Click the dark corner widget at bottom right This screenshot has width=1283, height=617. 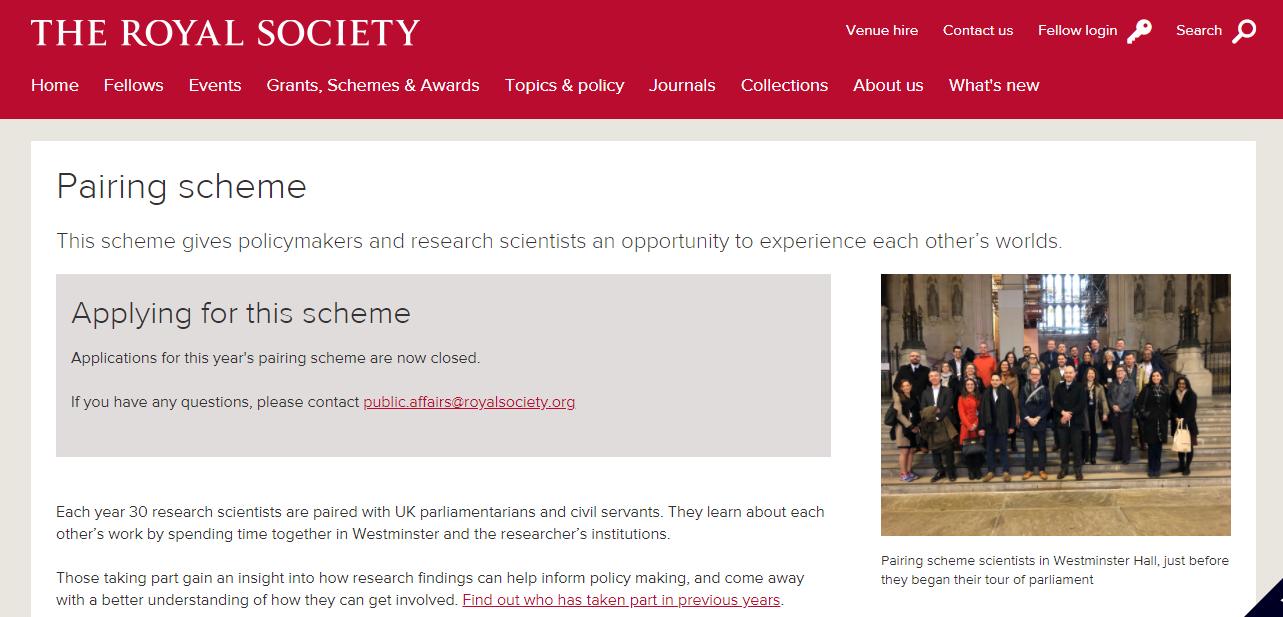(1268, 602)
